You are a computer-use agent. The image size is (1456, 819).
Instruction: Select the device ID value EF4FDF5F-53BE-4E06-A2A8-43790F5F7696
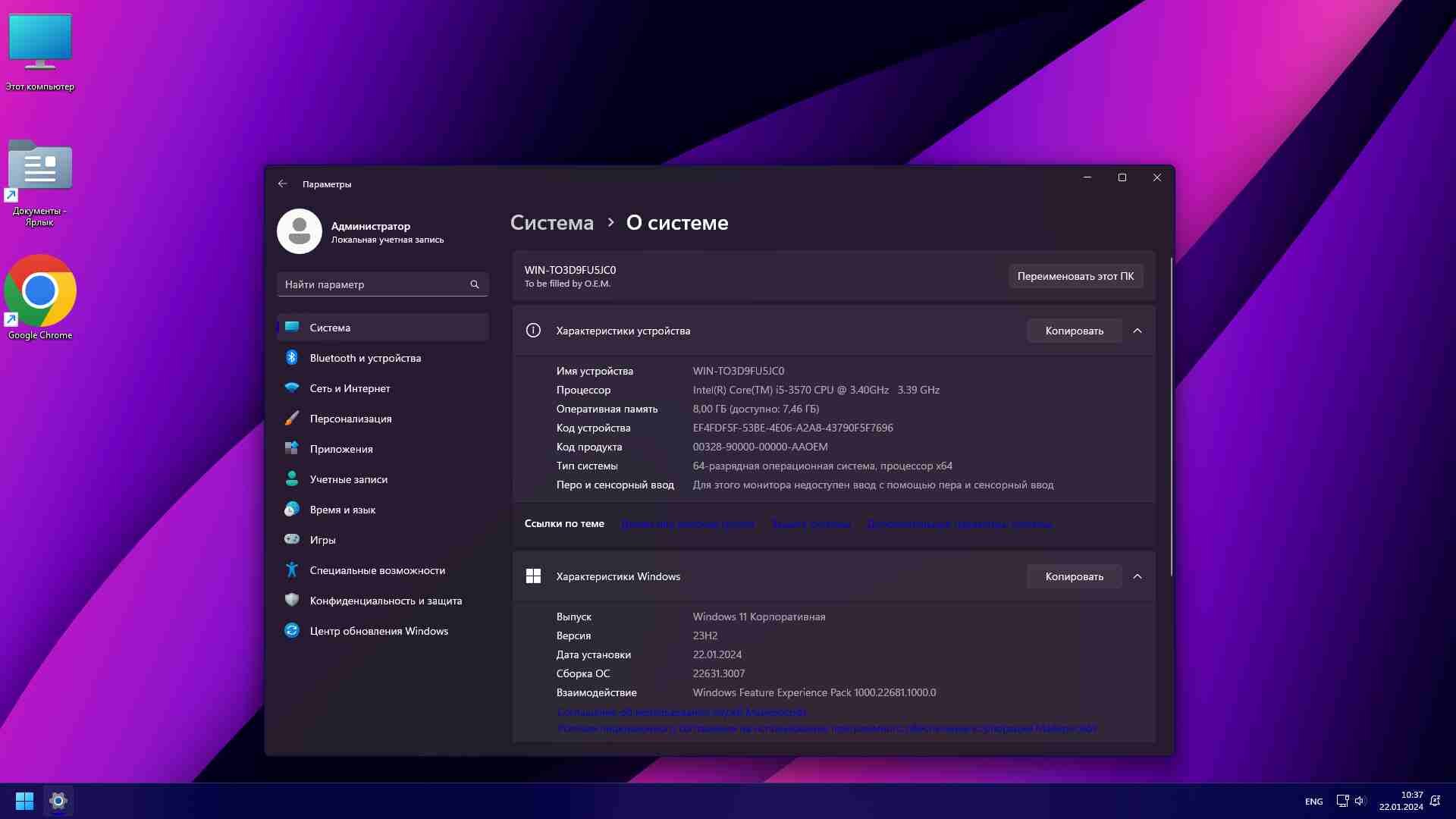point(792,428)
